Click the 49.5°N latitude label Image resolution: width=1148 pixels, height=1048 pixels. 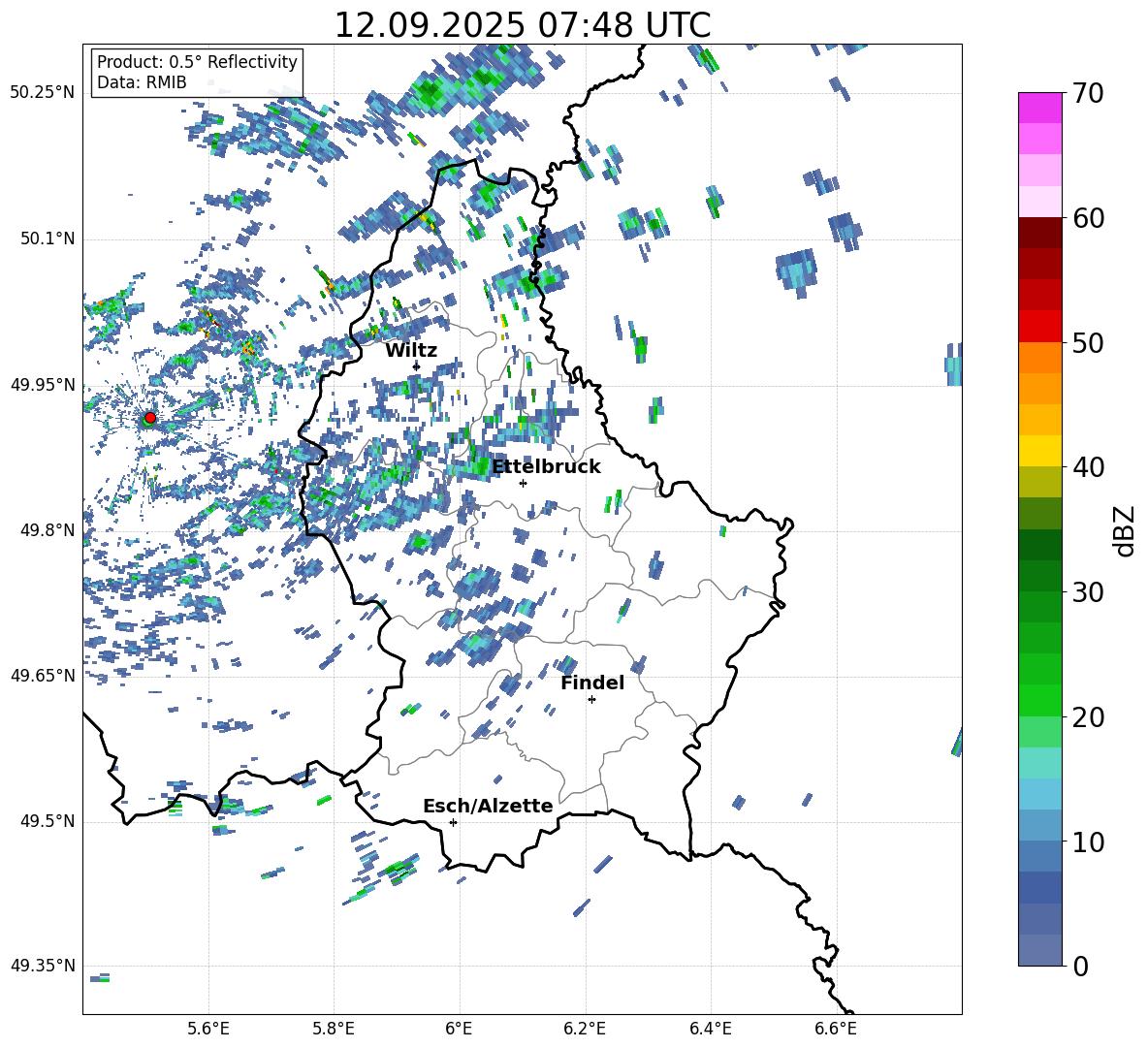48,821
